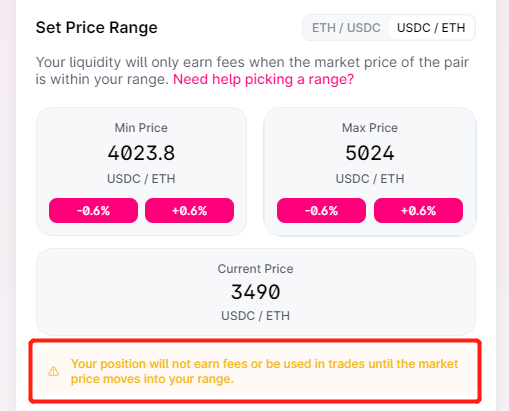Click the warning triangle icon

[x=53, y=371]
